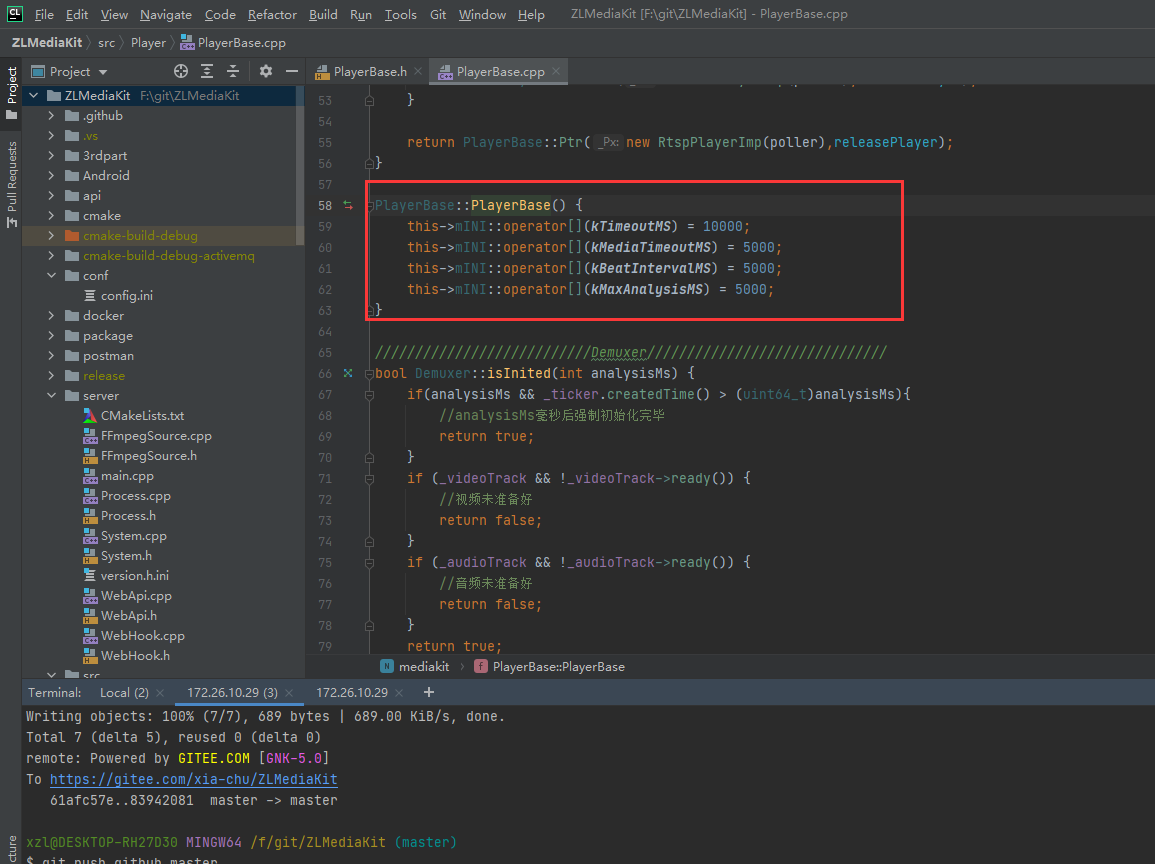Hide the Project panel with minus icon
Screen dimensions: 1155x864
pyautogui.click(x=292, y=71)
